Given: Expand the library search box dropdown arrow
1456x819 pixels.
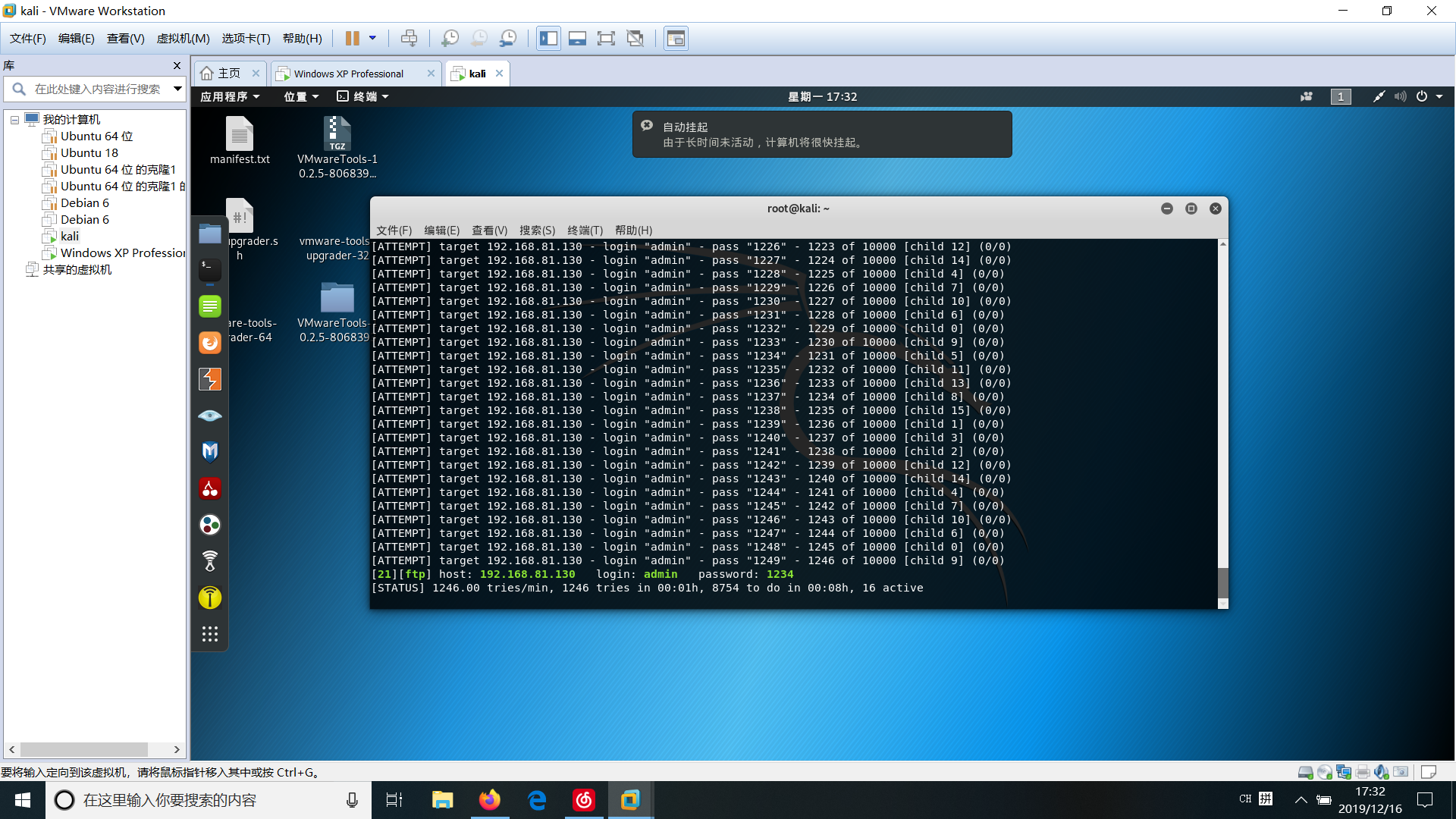Looking at the screenshot, I should 177,89.
